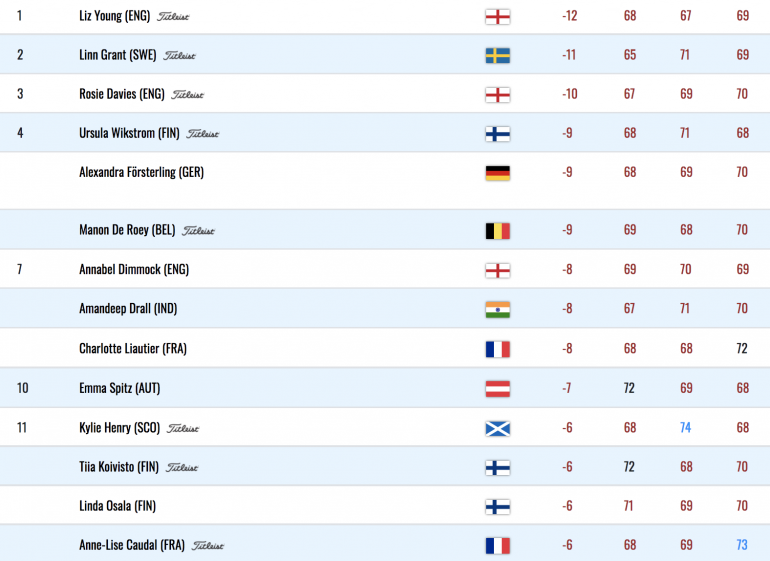The height and width of the screenshot is (561, 770).
Task: Click the Titleist logo beside Anne-Lise Caudal
Action: point(208,545)
